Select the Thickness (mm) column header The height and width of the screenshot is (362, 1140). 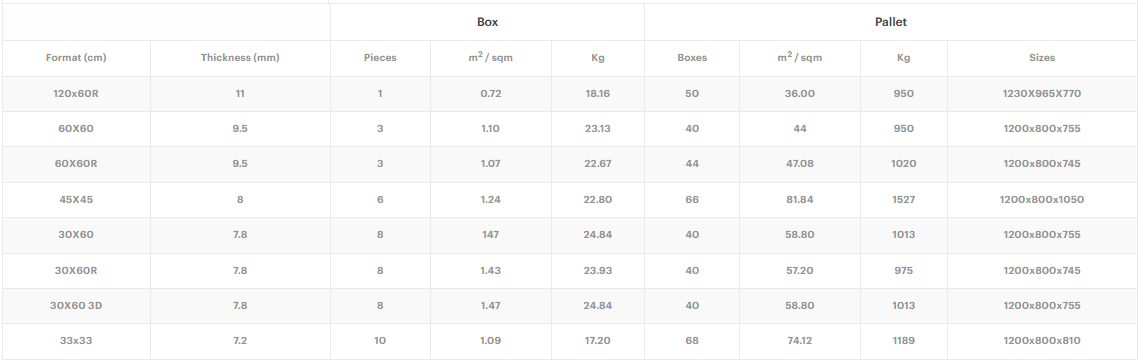click(x=240, y=58)
